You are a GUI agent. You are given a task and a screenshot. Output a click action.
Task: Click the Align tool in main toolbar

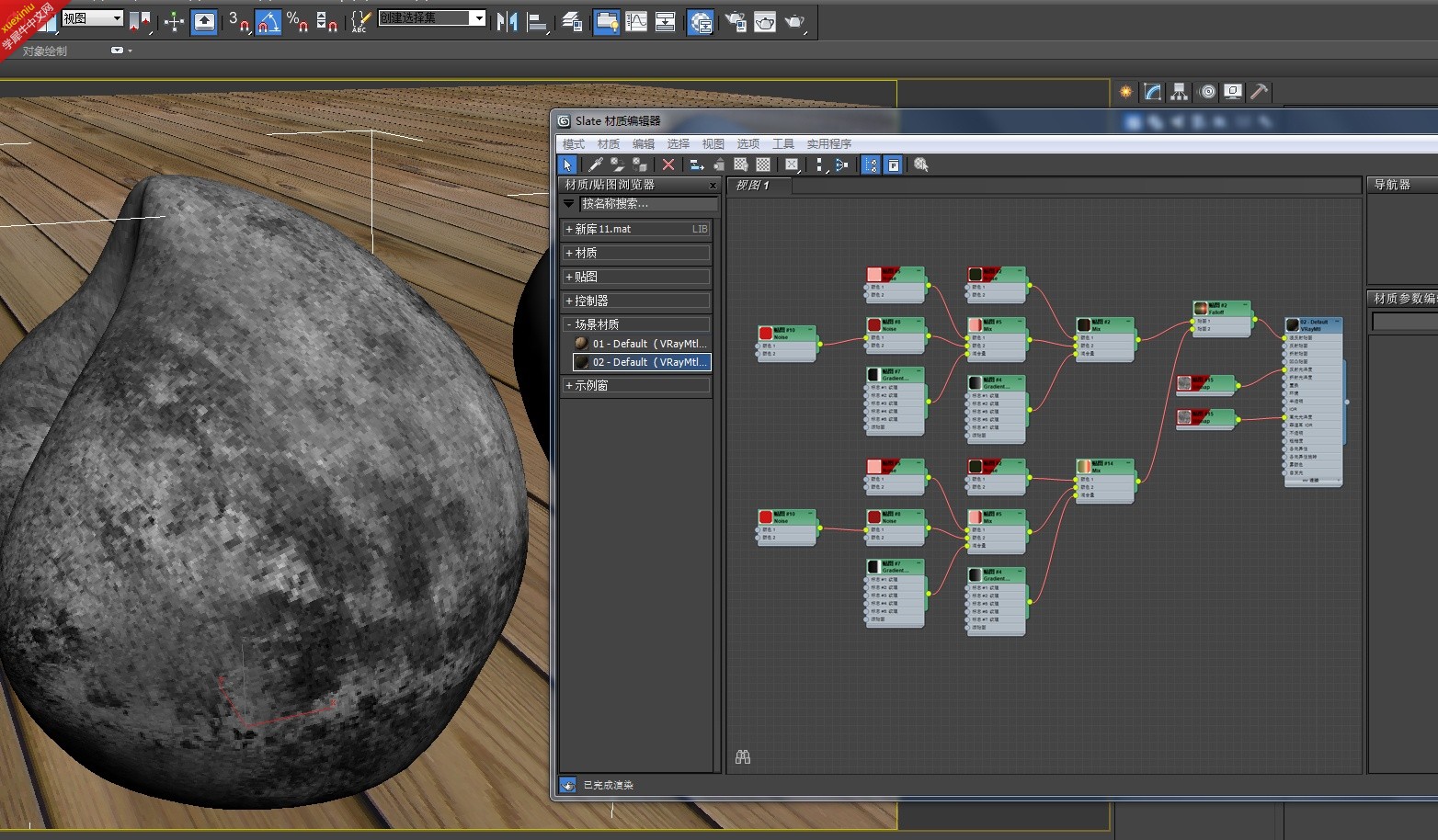tap(539, 21)
